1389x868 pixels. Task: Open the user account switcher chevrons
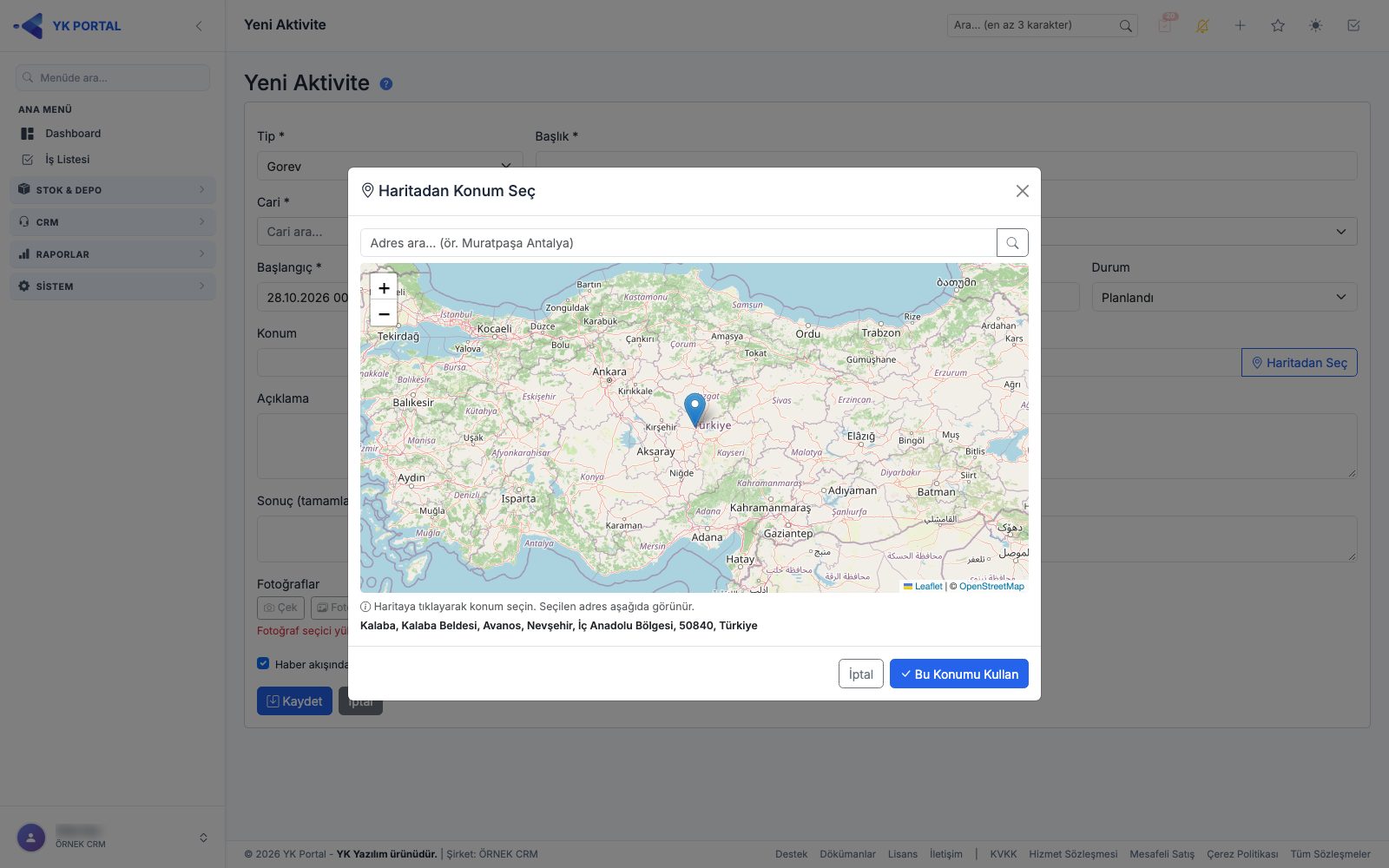(x=203, y=838)
